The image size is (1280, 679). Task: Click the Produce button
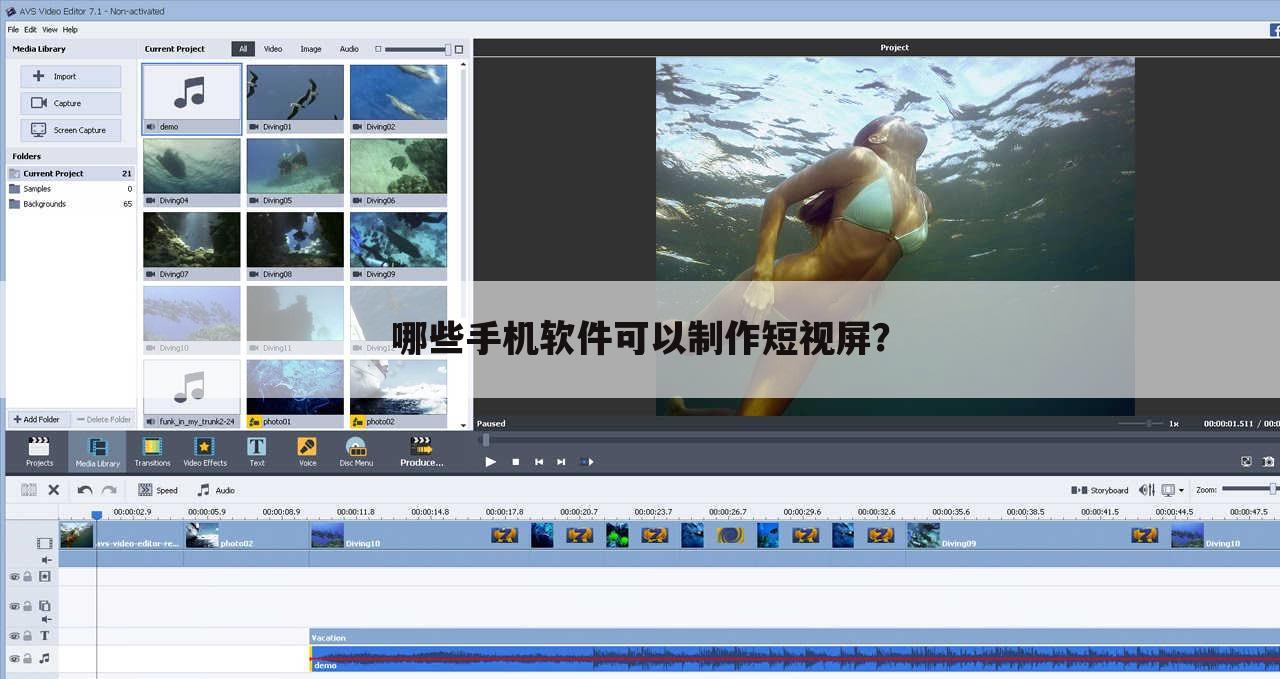click(x=422, y=452)
